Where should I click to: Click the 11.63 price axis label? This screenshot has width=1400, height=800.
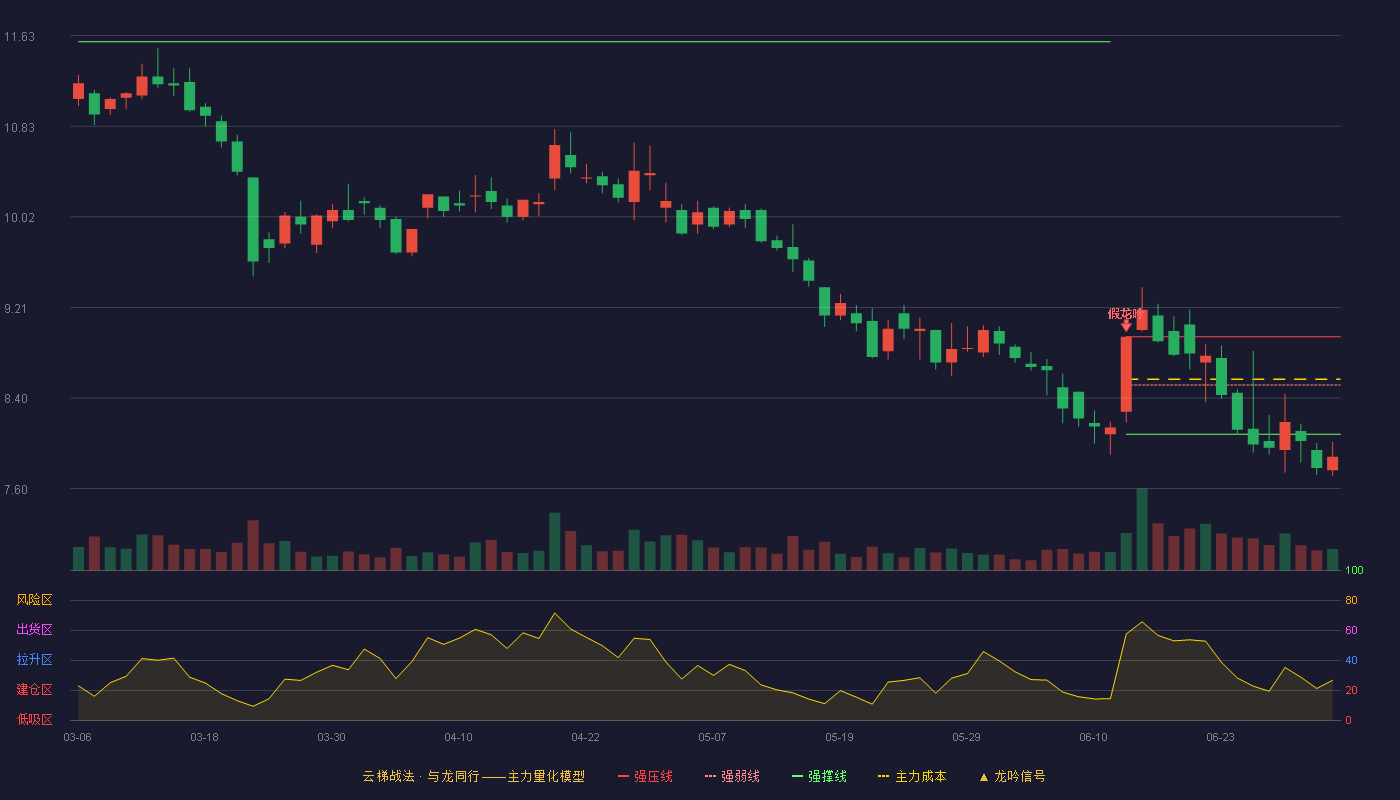coord(19,37)
